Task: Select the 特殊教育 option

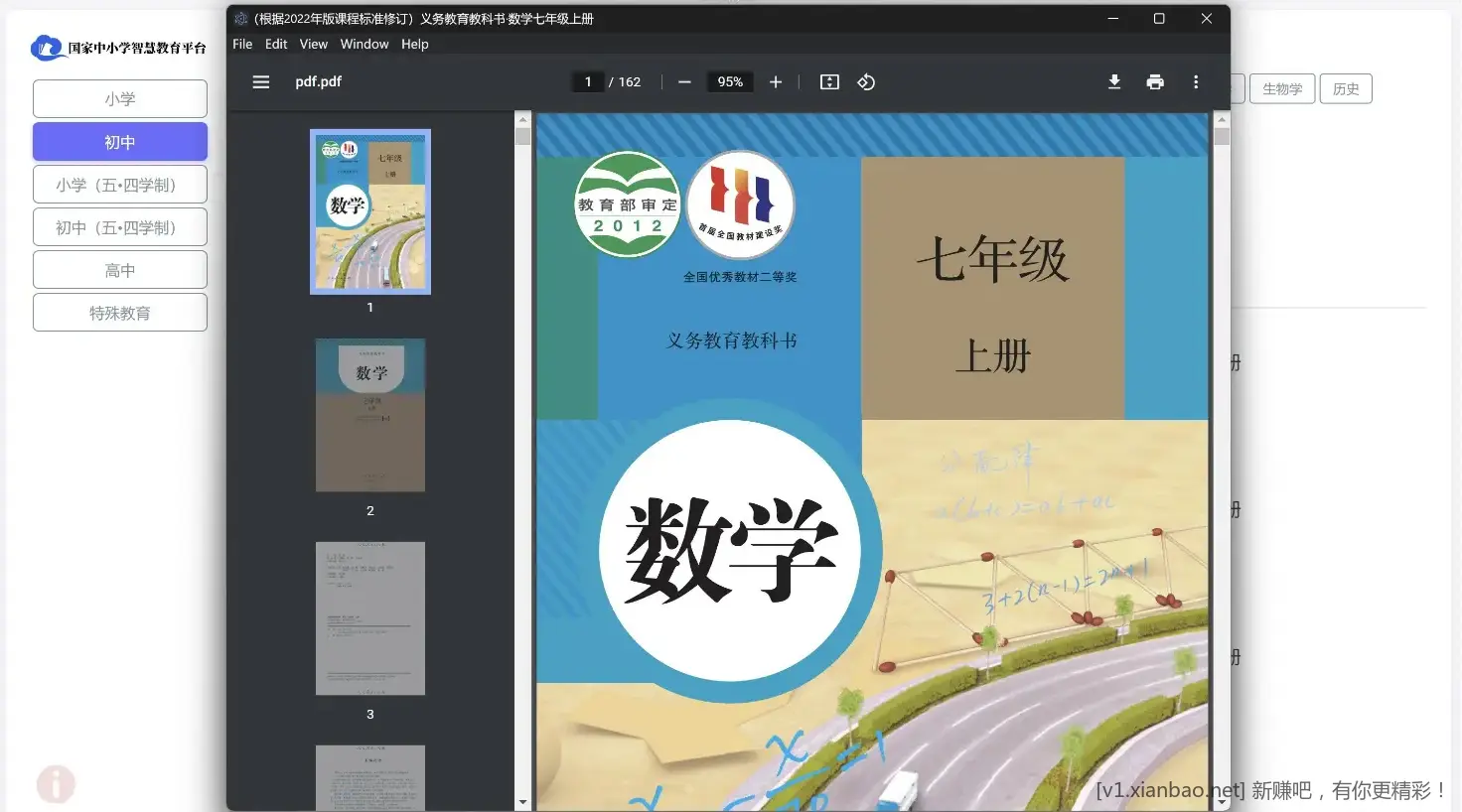Action: click(119, 312)
